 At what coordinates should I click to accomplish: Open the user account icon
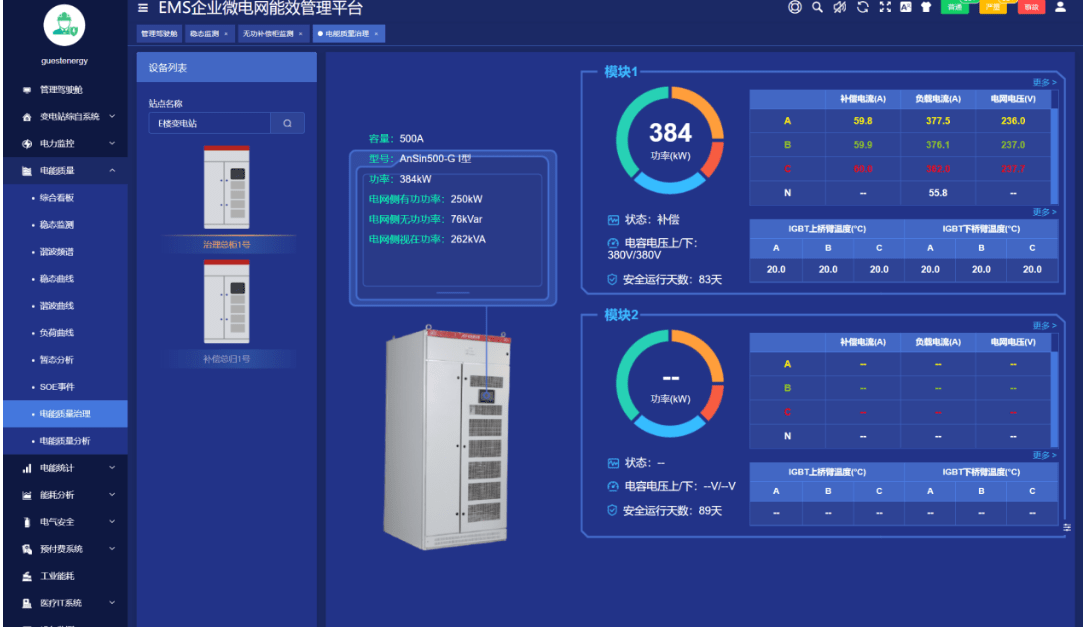click(x=1060, y=8)
